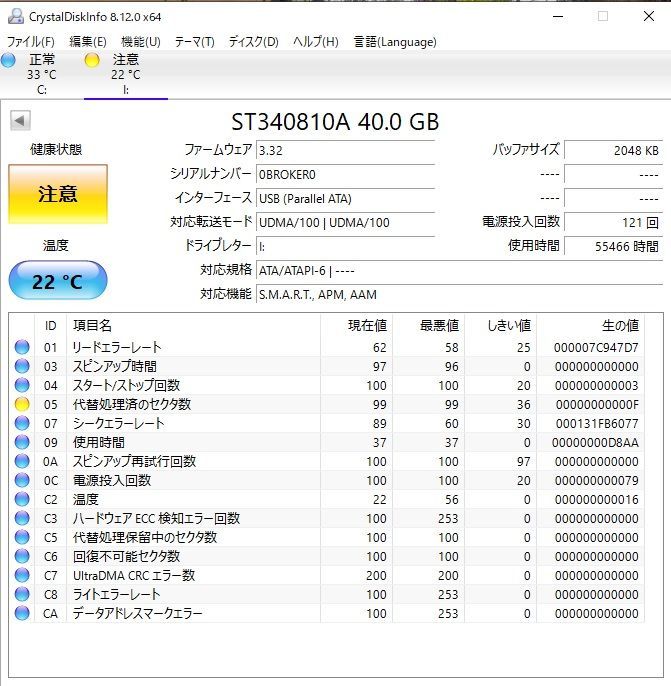Open the ヘルプ(H) menu
This screenshot has height=686, width=671.
click(316, 42)
